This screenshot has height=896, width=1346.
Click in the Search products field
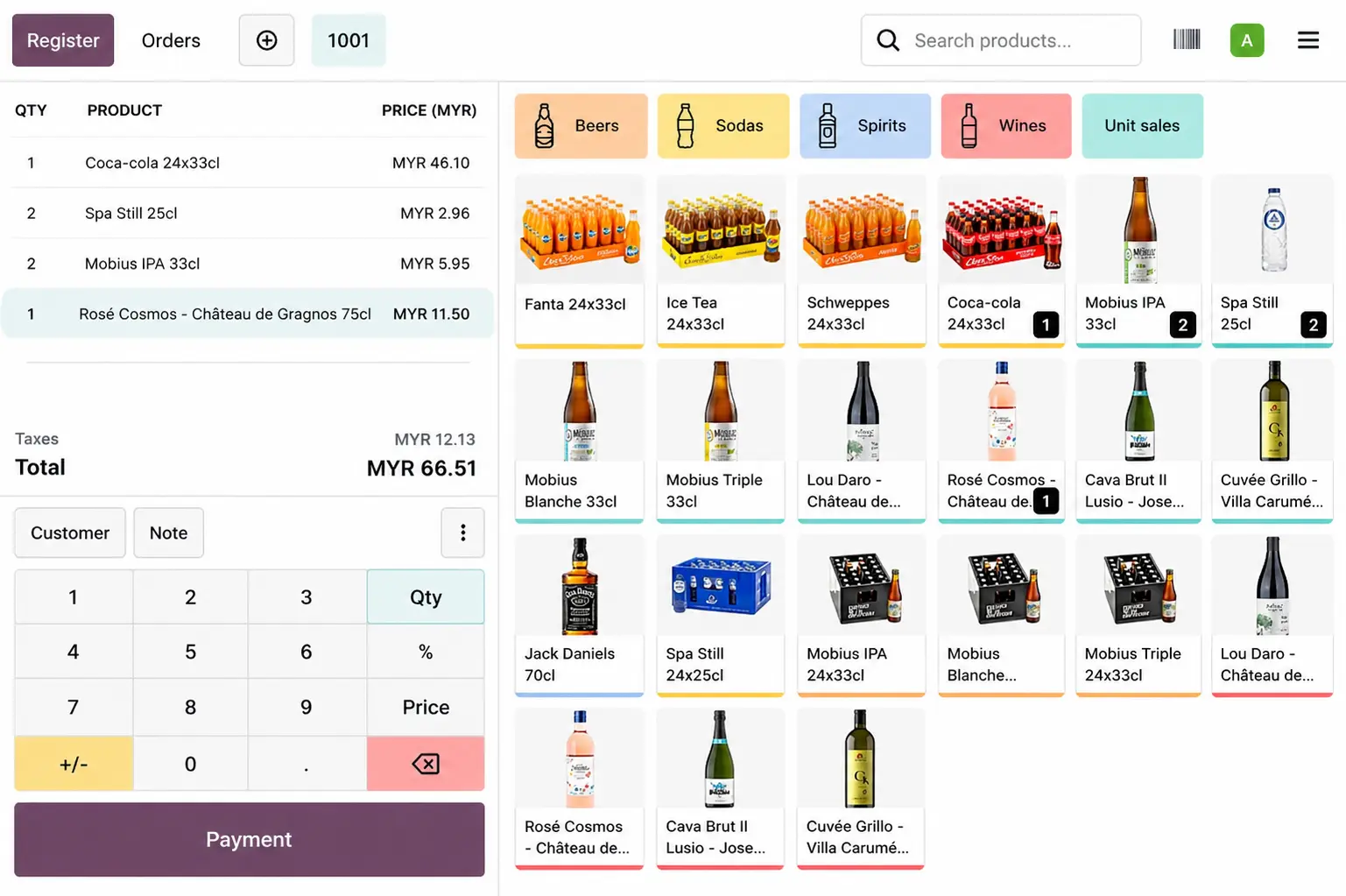pyautogui.click(x=1016, y=40)
